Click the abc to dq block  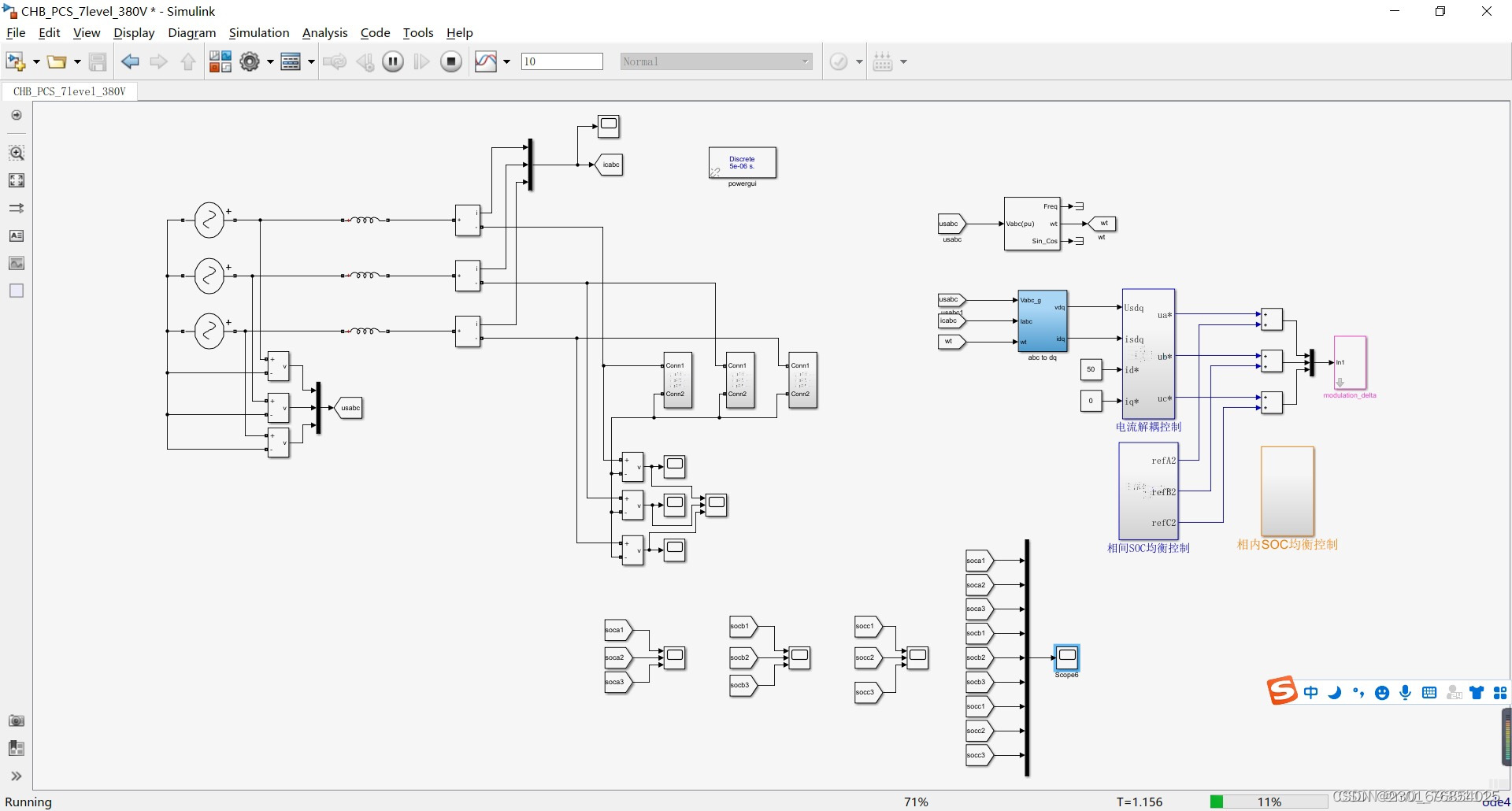(x=1043, y=321)
